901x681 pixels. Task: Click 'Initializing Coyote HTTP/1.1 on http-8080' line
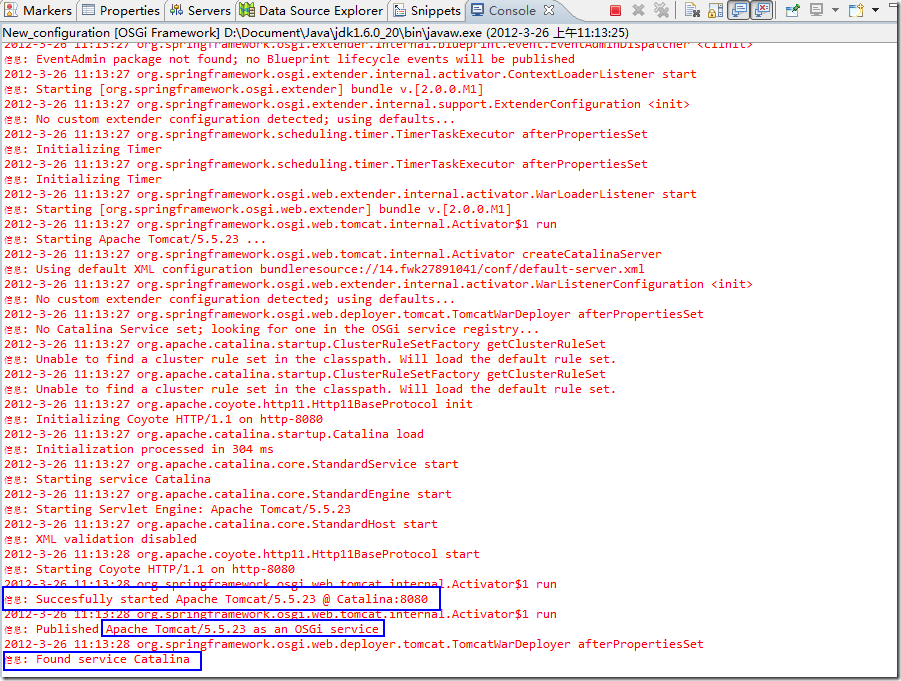point(164,420)
